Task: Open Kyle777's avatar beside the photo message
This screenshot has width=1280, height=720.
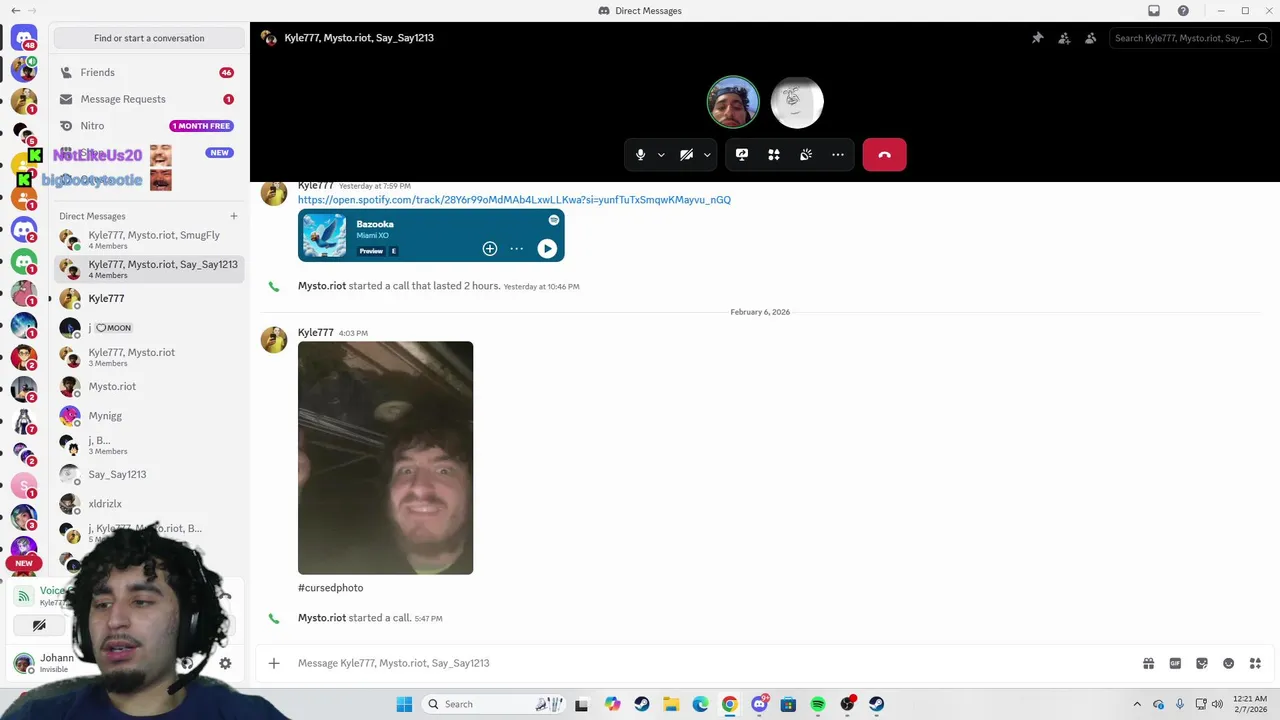Action: click(x=274, y=340)
